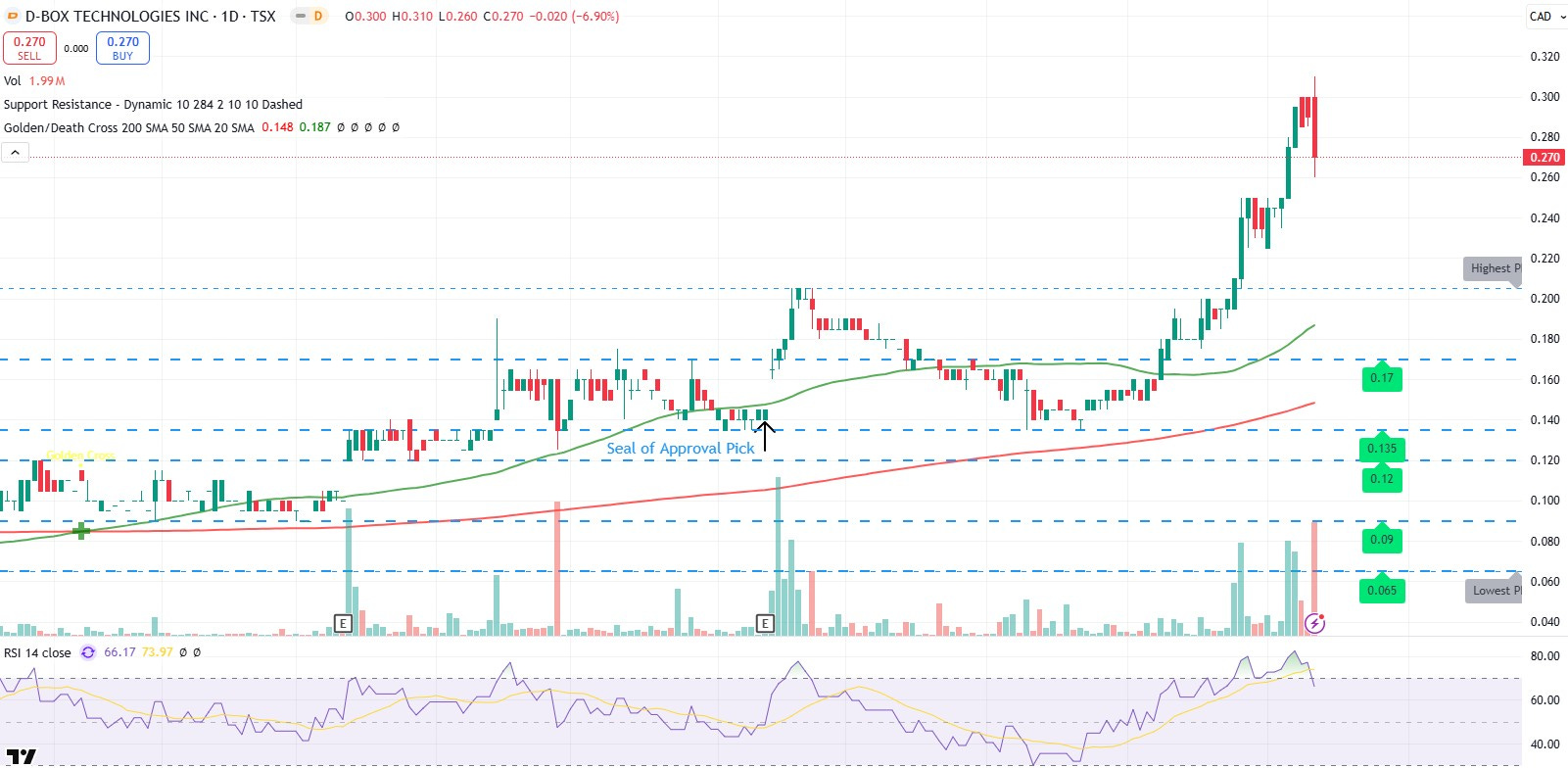
Task: Click the green 0.187 SMA value
Action: point(315,127)
